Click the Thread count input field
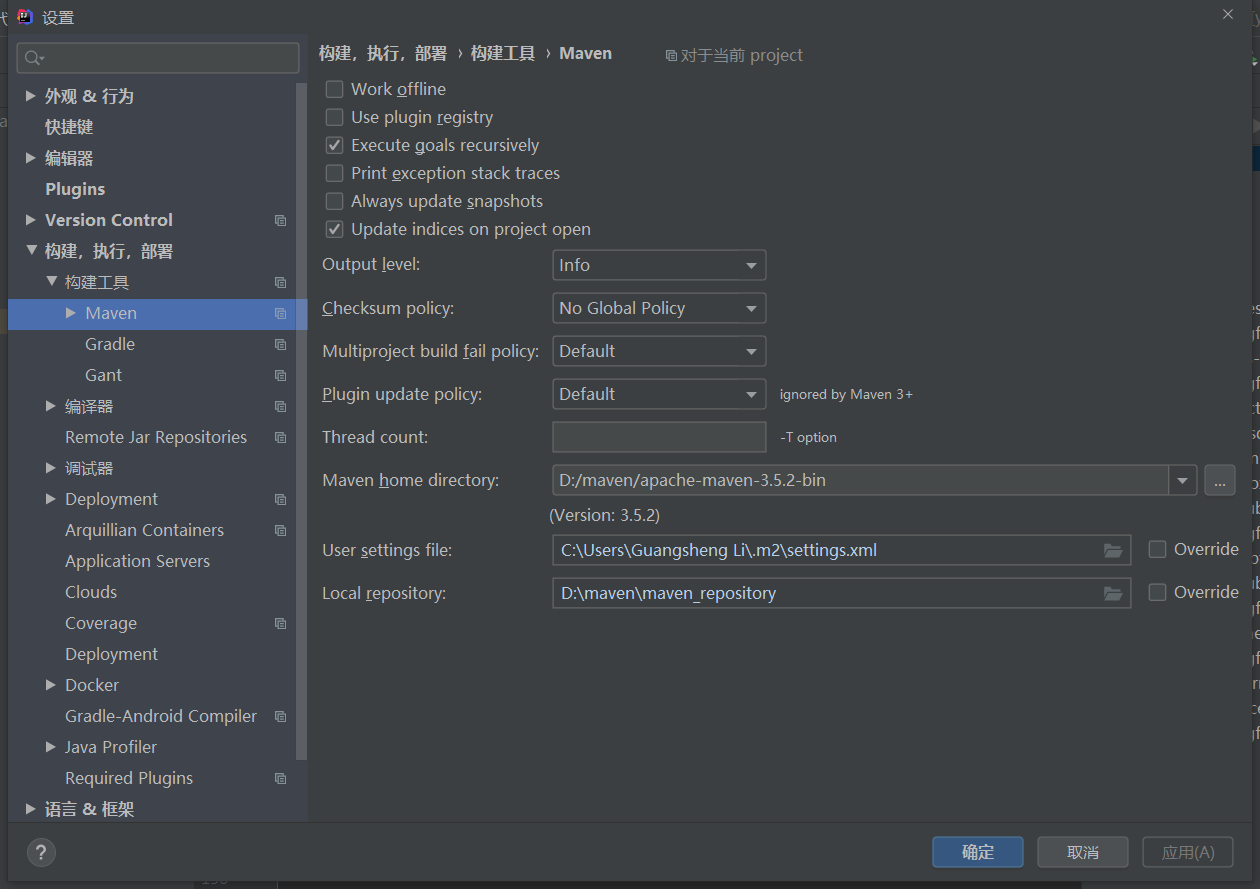The height and width of the screenshot is (889, 1260). (x=659, y=437)
